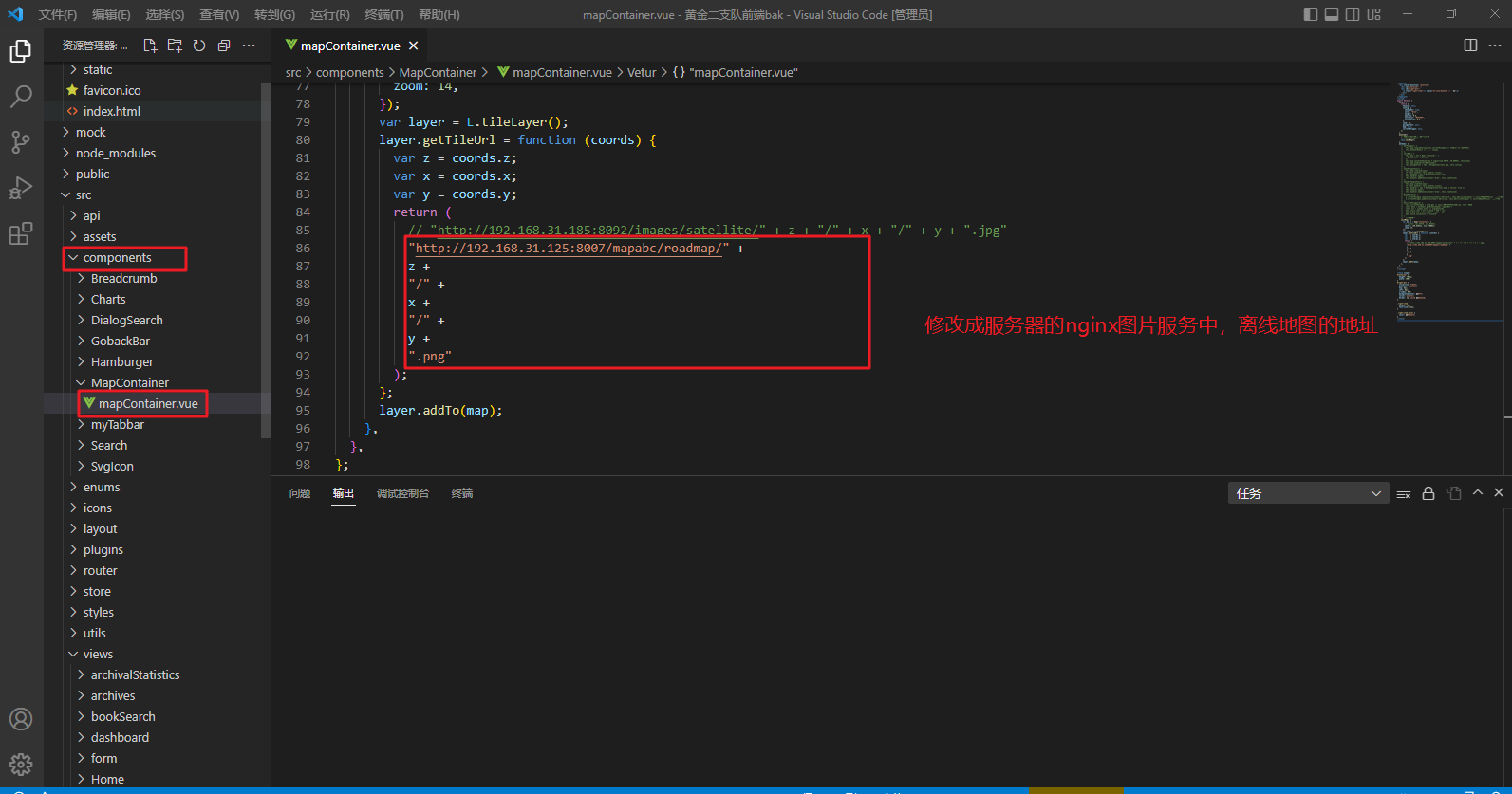
Task: Open the 终端(T) menu
Action: tap(384, 14)
